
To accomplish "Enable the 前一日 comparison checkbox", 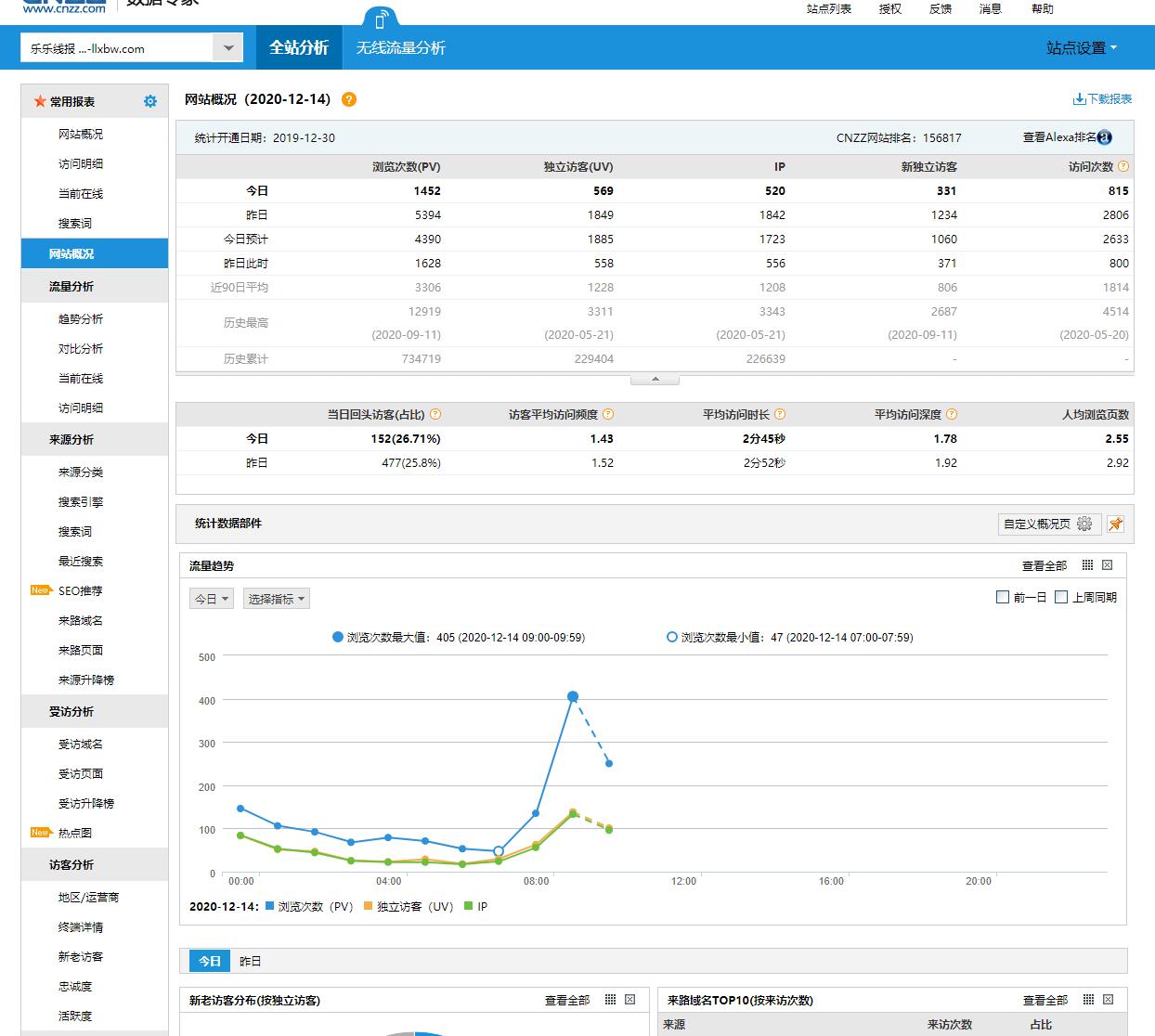I will pyautogui.click(x=1003, y=597).
